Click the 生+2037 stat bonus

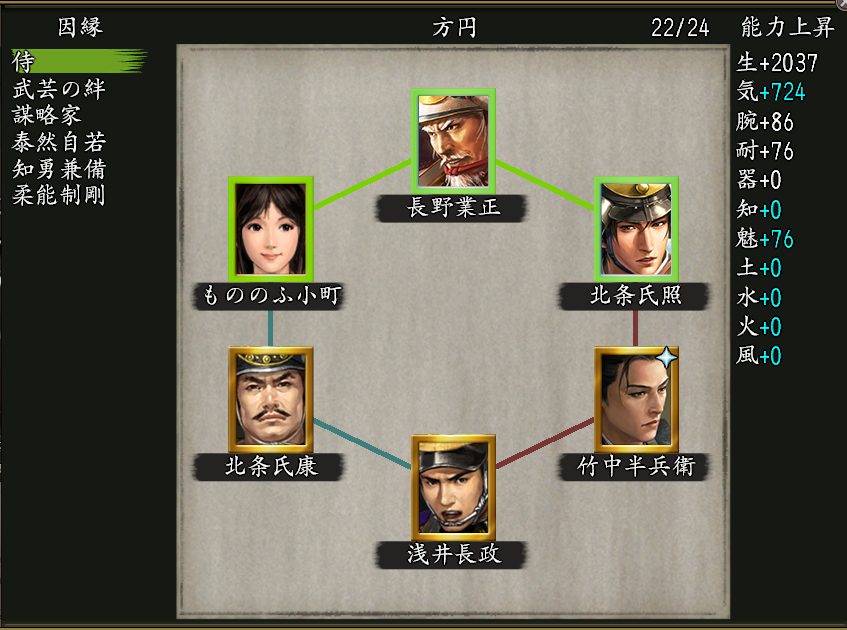point(777,63)
